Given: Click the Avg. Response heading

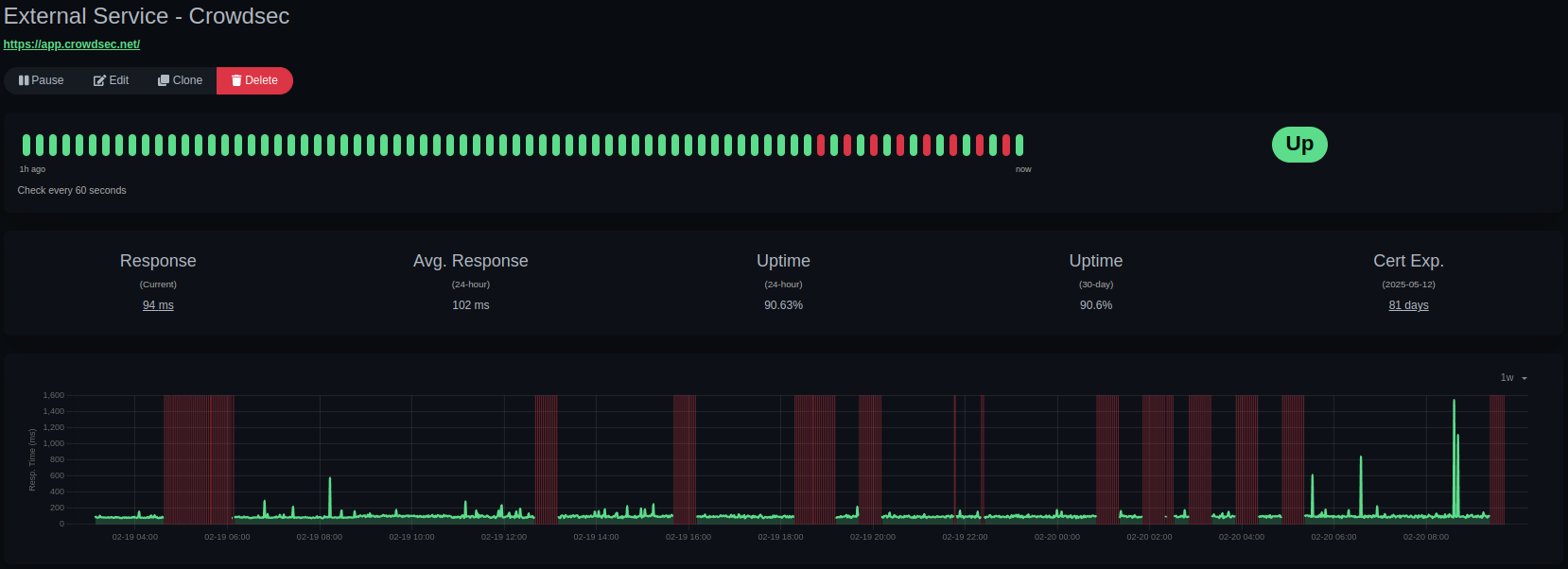Looking at the screenshot, I should tap(471, 261).
